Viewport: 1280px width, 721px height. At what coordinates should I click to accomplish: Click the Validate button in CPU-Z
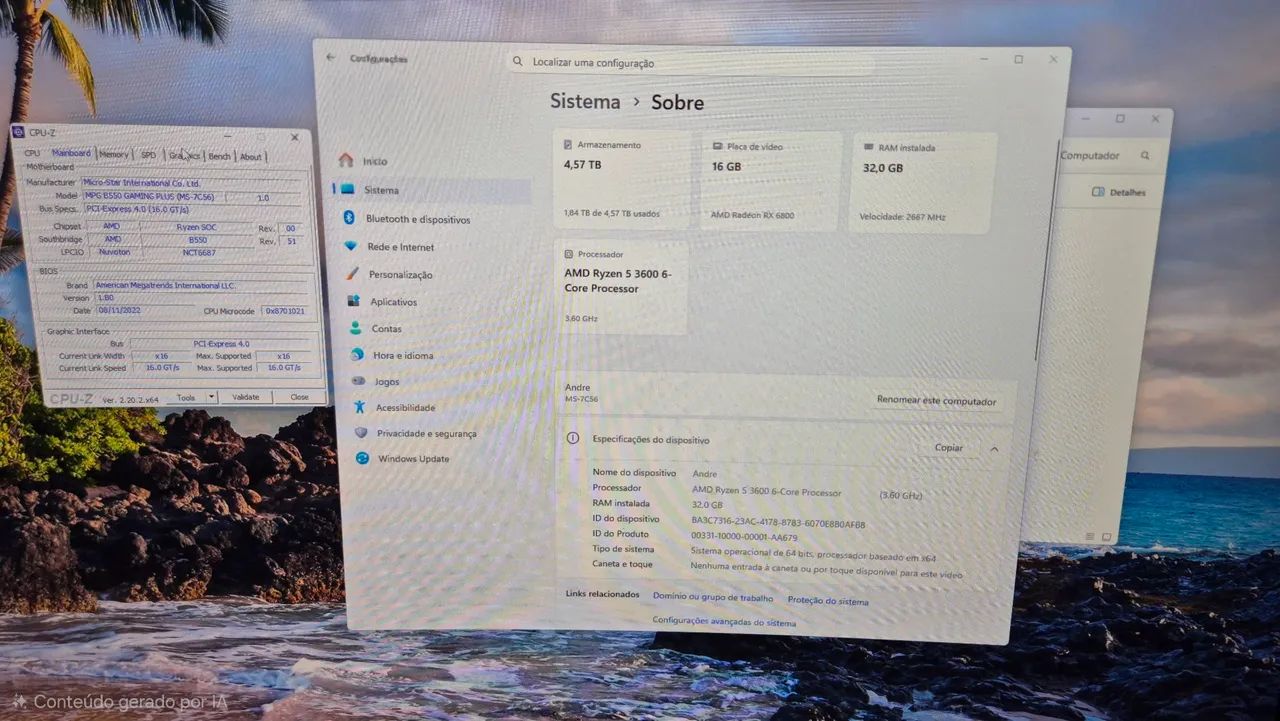[245, 397]
